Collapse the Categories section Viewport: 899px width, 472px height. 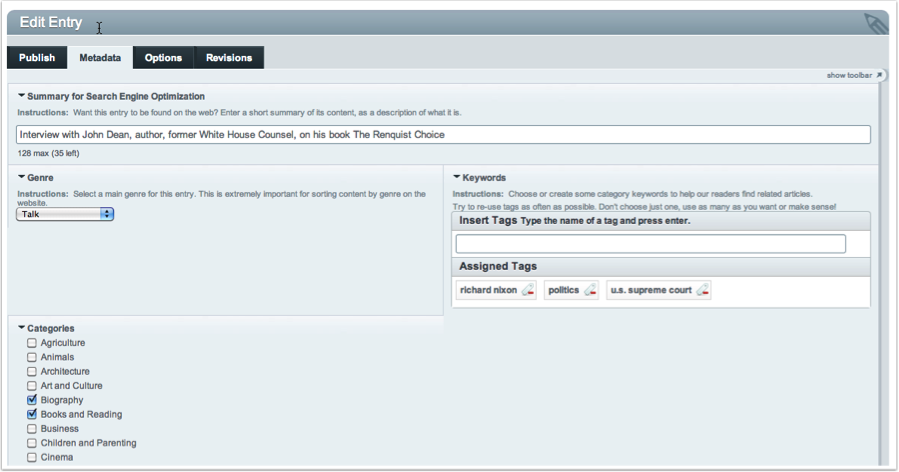[x=21, y=327]
